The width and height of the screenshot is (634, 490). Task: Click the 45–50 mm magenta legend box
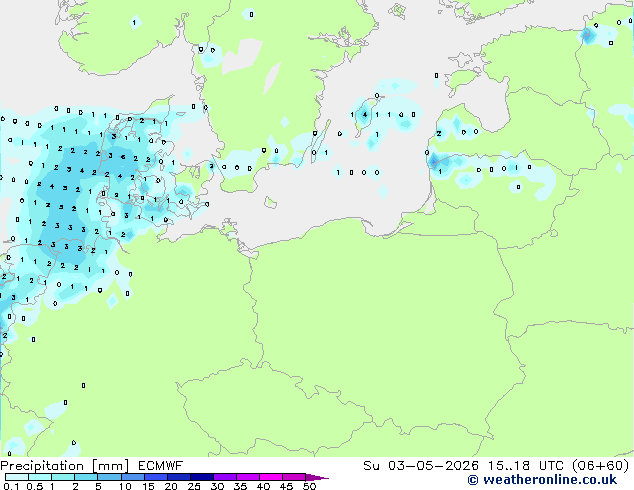pyautogui.click(x=294, y=477)
